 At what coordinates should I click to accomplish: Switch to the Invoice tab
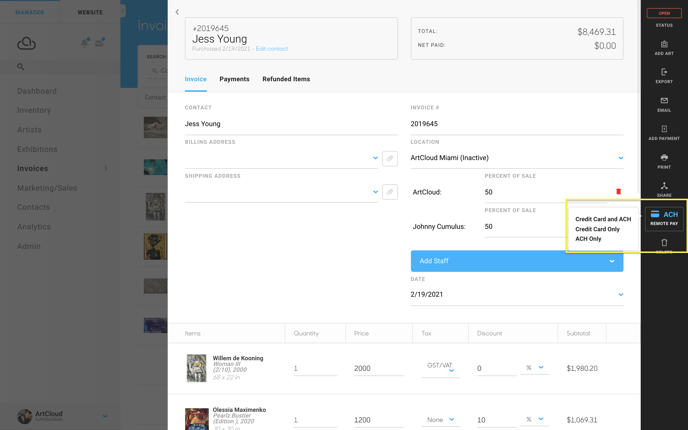(x=195, y=79)
